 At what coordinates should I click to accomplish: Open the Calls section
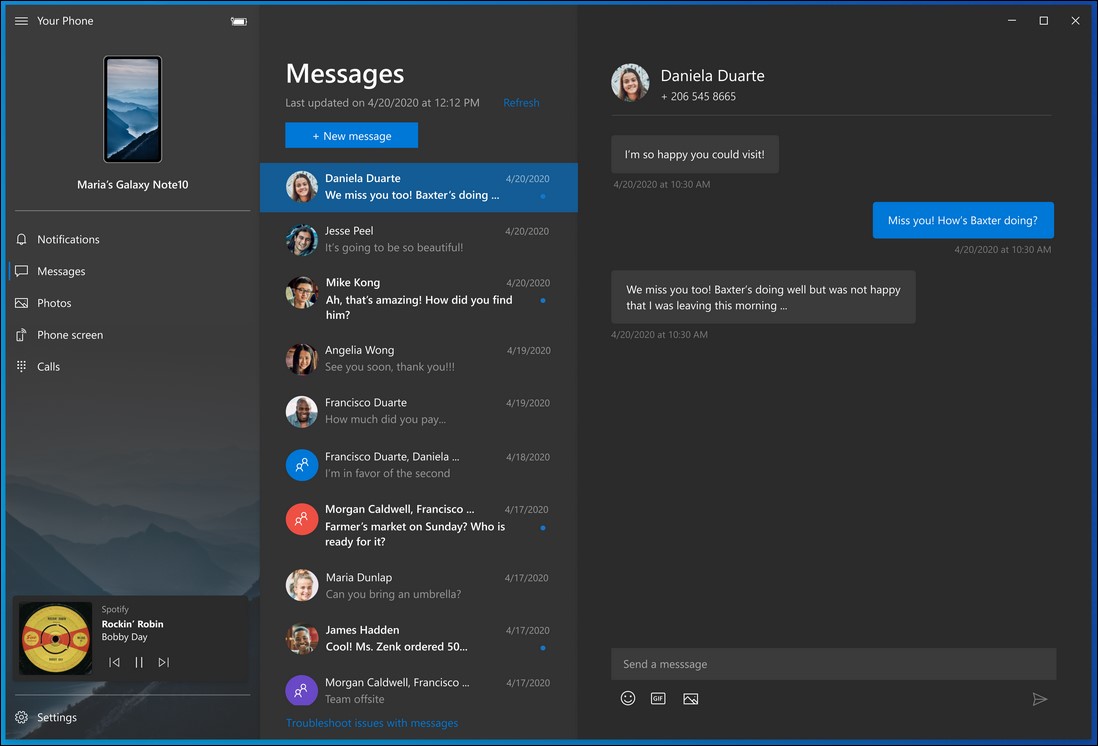132,366
